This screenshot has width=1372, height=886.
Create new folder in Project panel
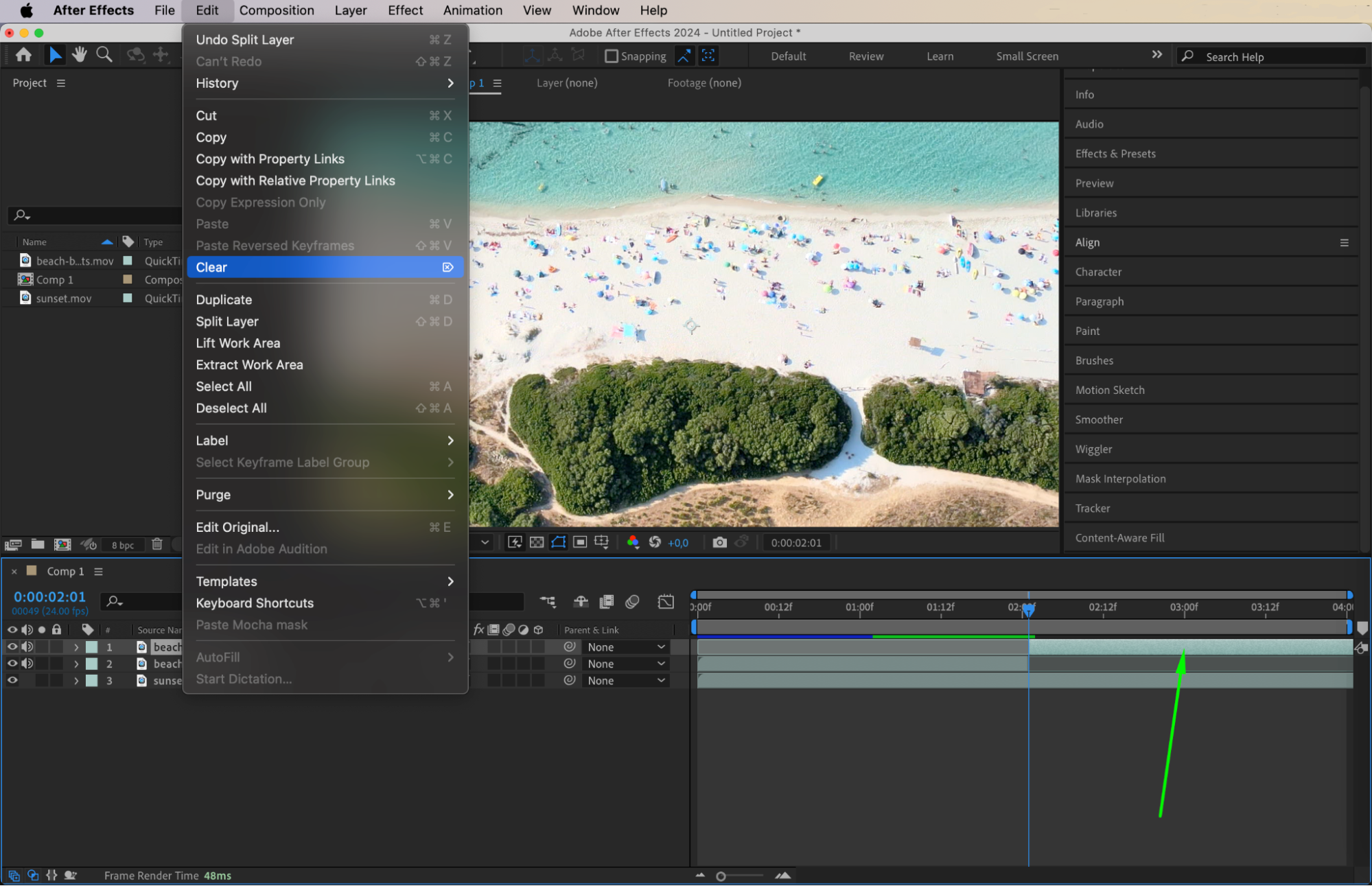38,544
